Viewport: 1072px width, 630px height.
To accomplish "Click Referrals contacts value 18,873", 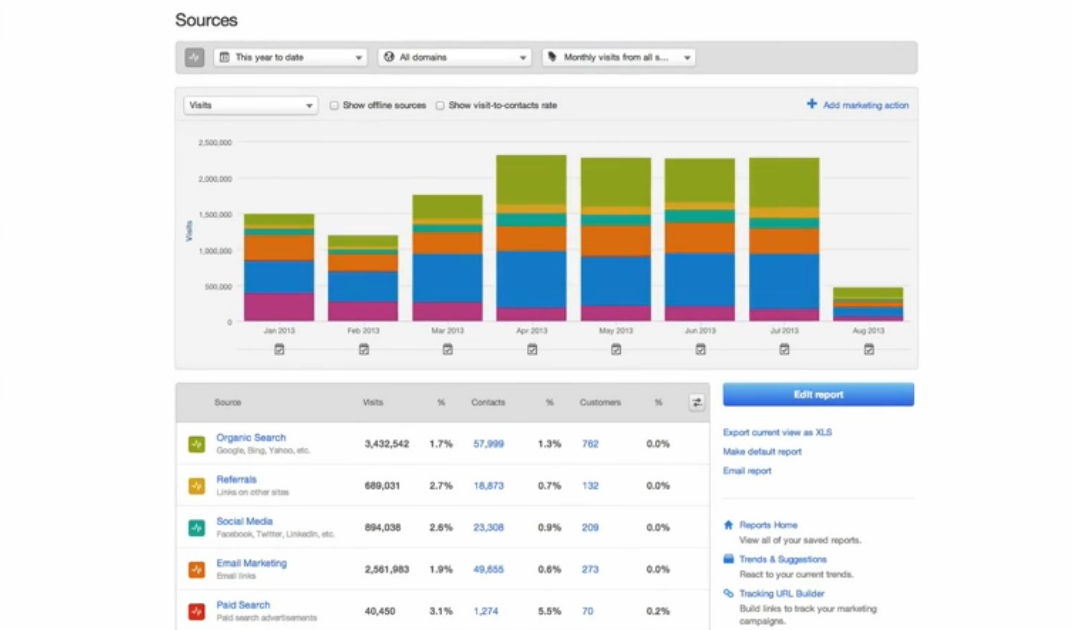I will (x=488, y=486).
